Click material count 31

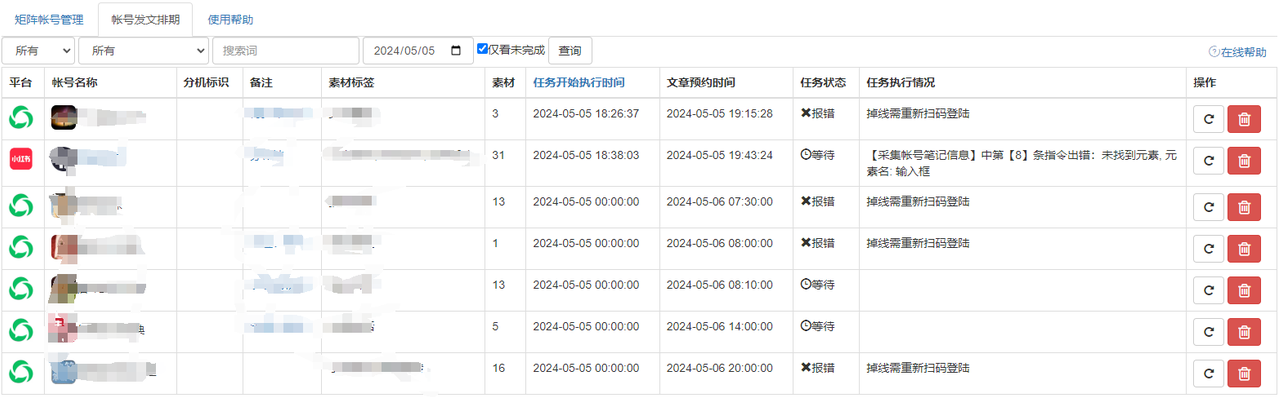point(498,156)
